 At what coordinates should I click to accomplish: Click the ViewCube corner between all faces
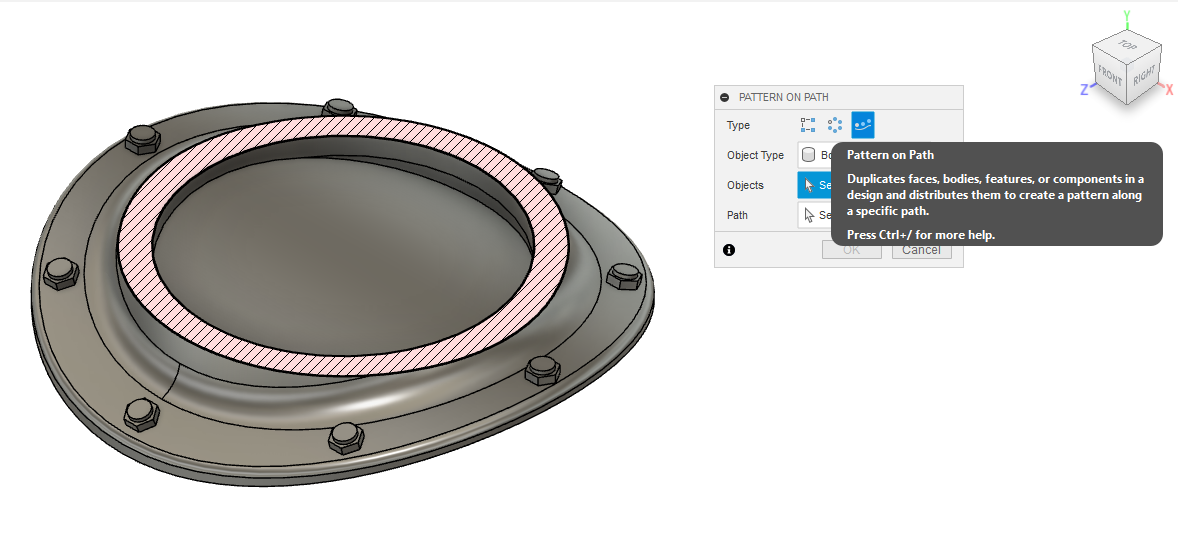(1128, 63)
